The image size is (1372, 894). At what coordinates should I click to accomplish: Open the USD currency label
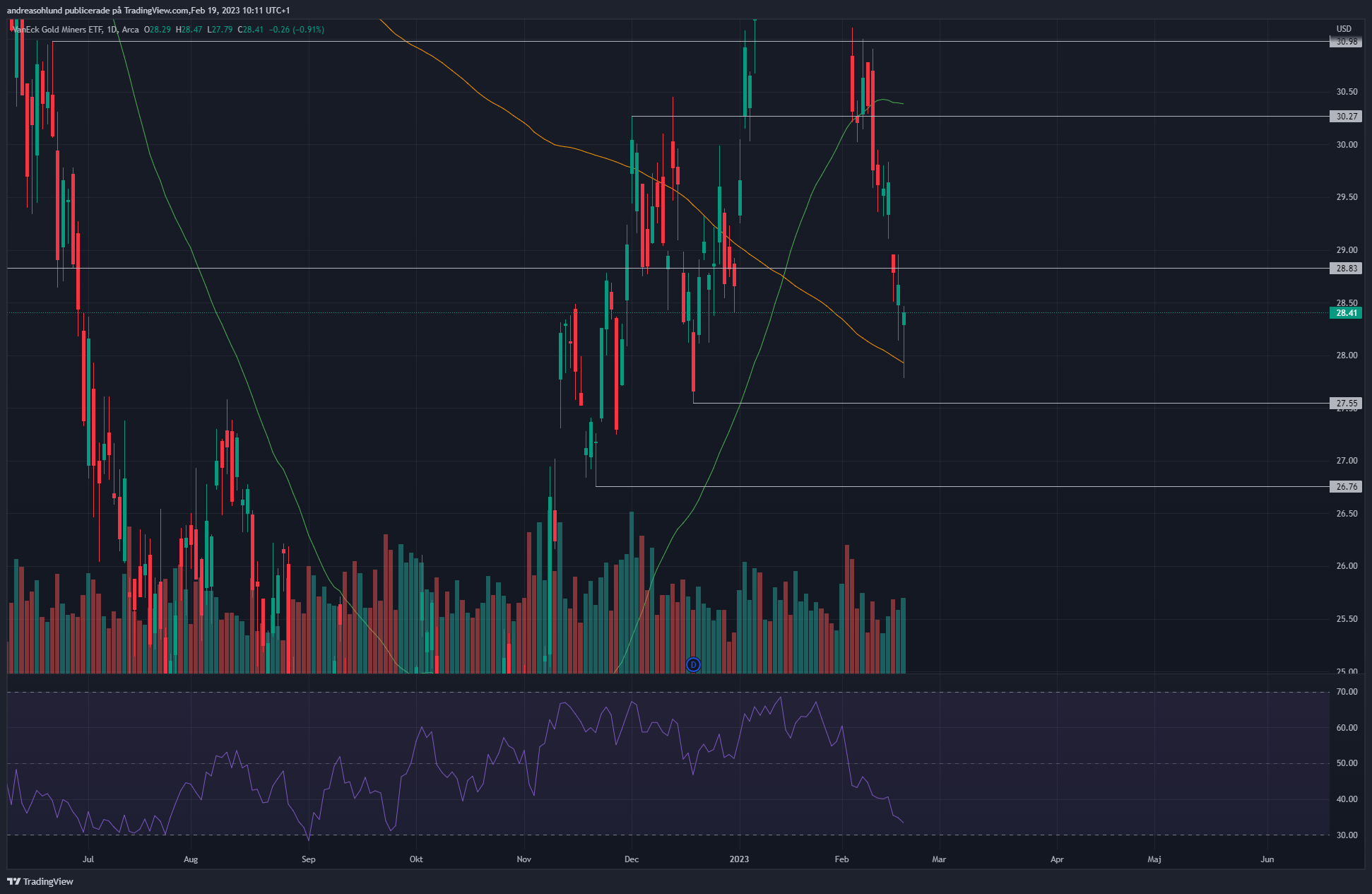[x=1344, y=29]
